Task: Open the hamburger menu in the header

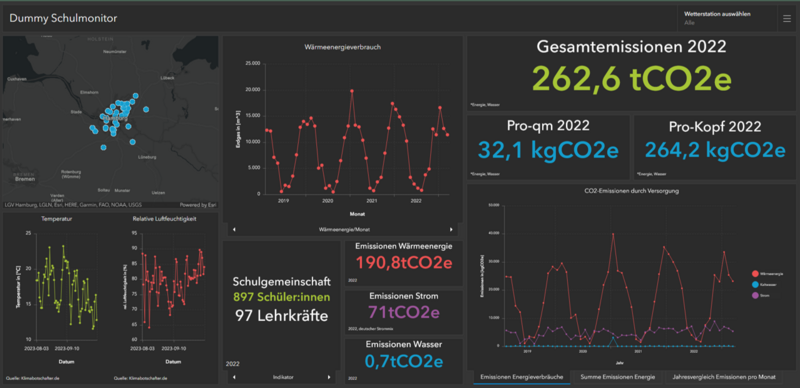Action: click(x=787, y=19)
